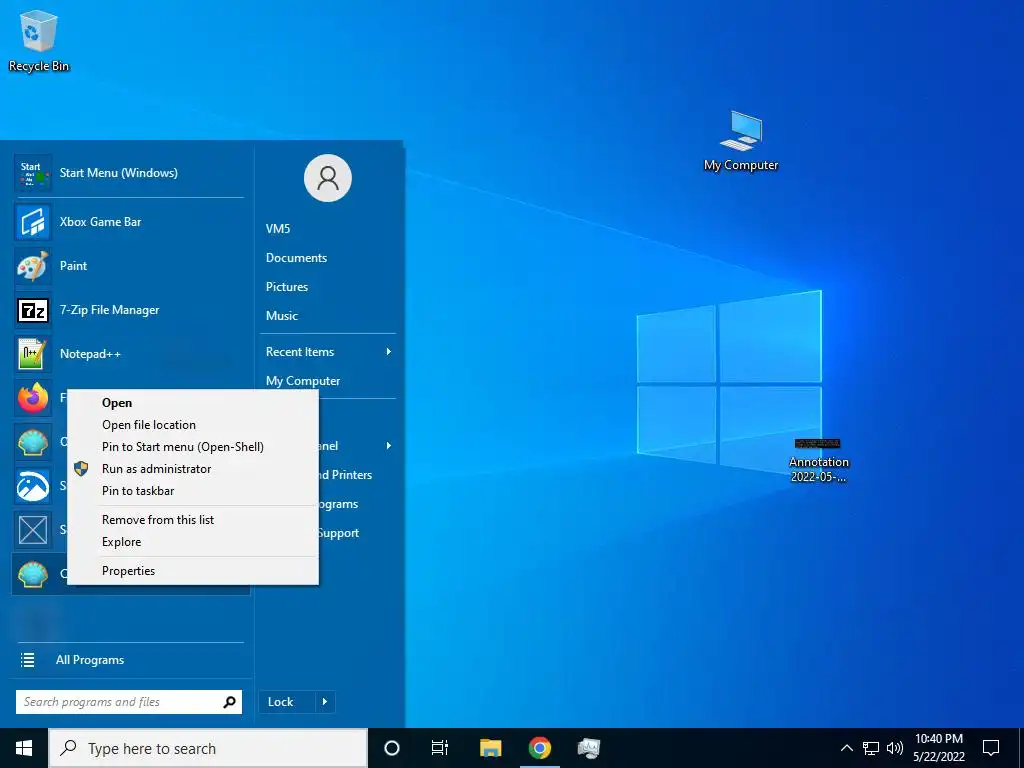Choose Remove from this list
This screenshot has height=768, width=1024.
pos(193,520)
